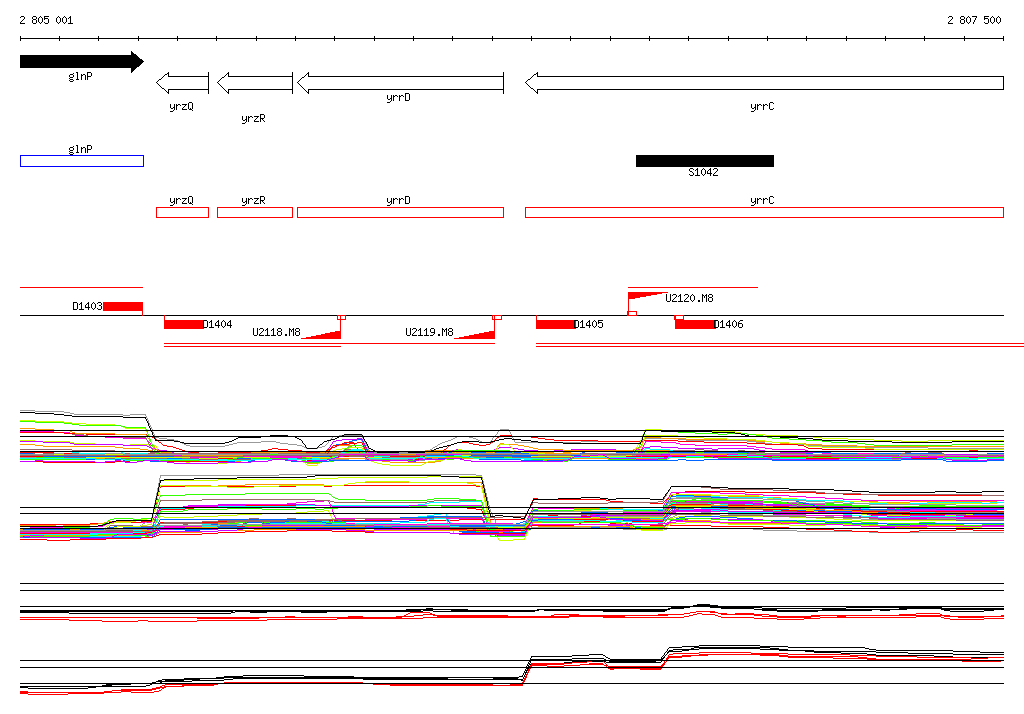
Task: Select the yrzR gene arrow
Action: coord(255,83)
